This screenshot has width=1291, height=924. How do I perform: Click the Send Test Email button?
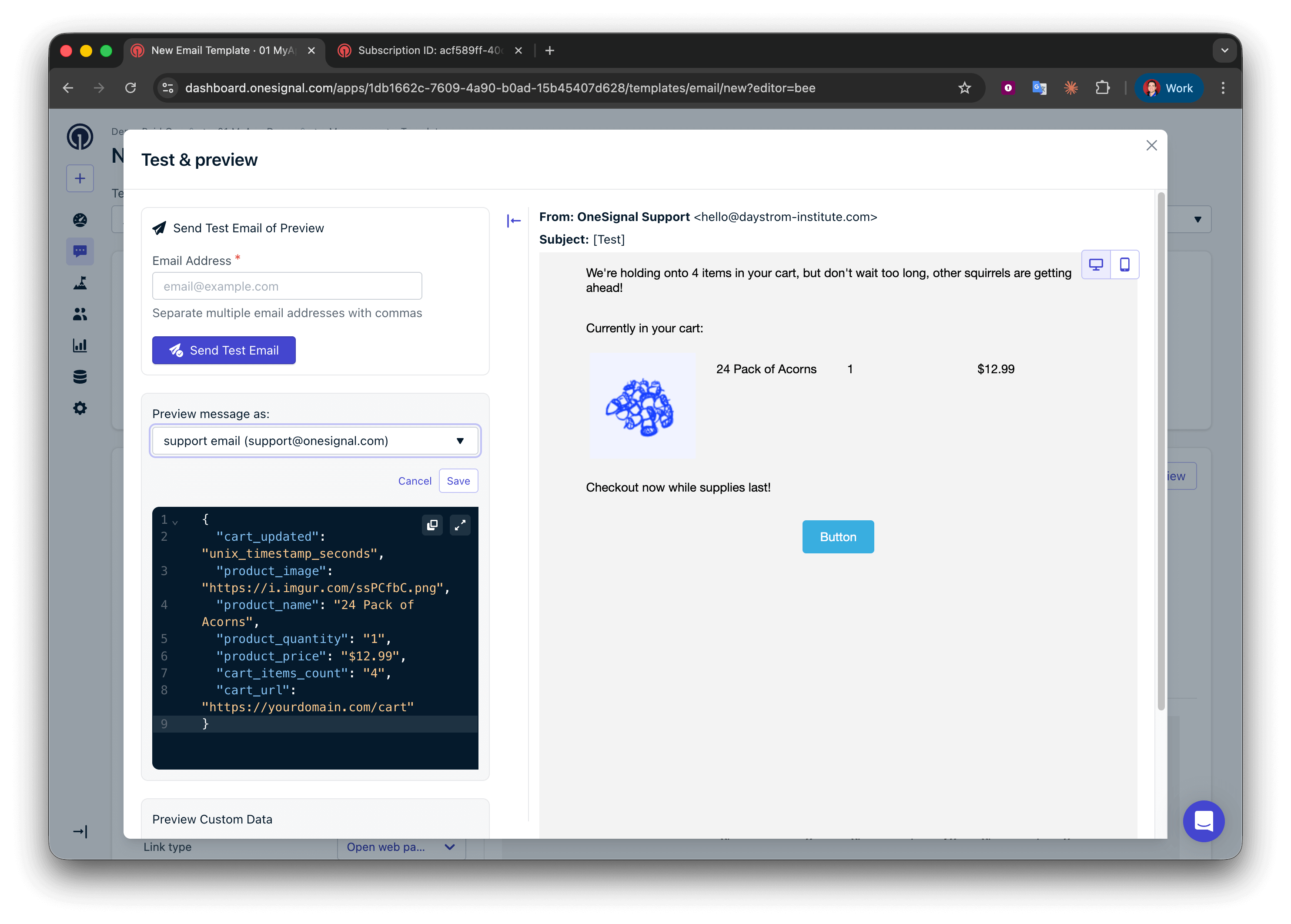click(x=224, y=351)
